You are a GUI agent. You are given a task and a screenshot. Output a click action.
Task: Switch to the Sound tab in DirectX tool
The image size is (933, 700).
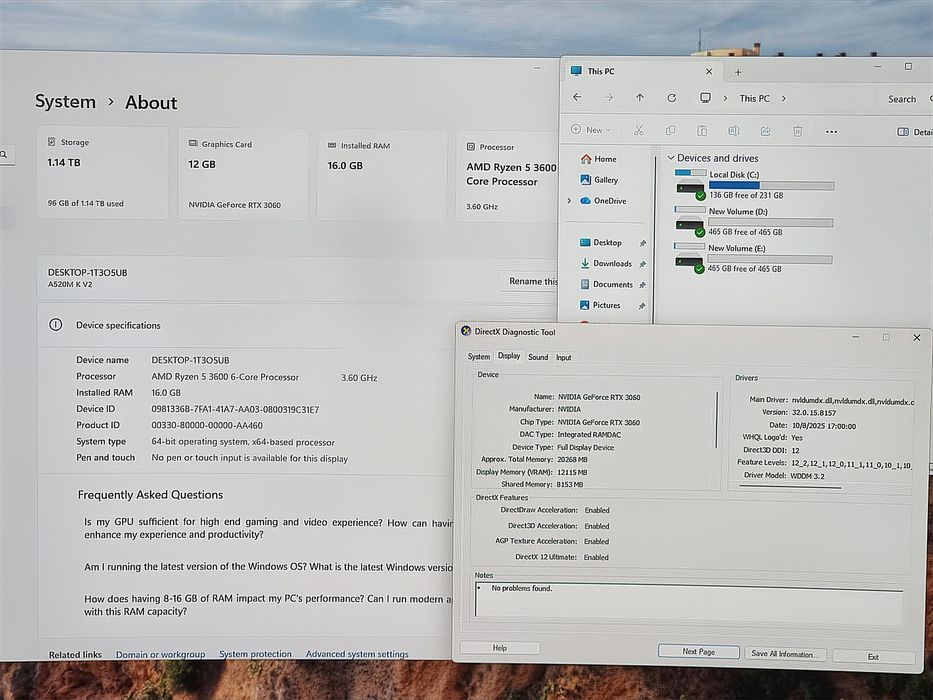(538, 357)
